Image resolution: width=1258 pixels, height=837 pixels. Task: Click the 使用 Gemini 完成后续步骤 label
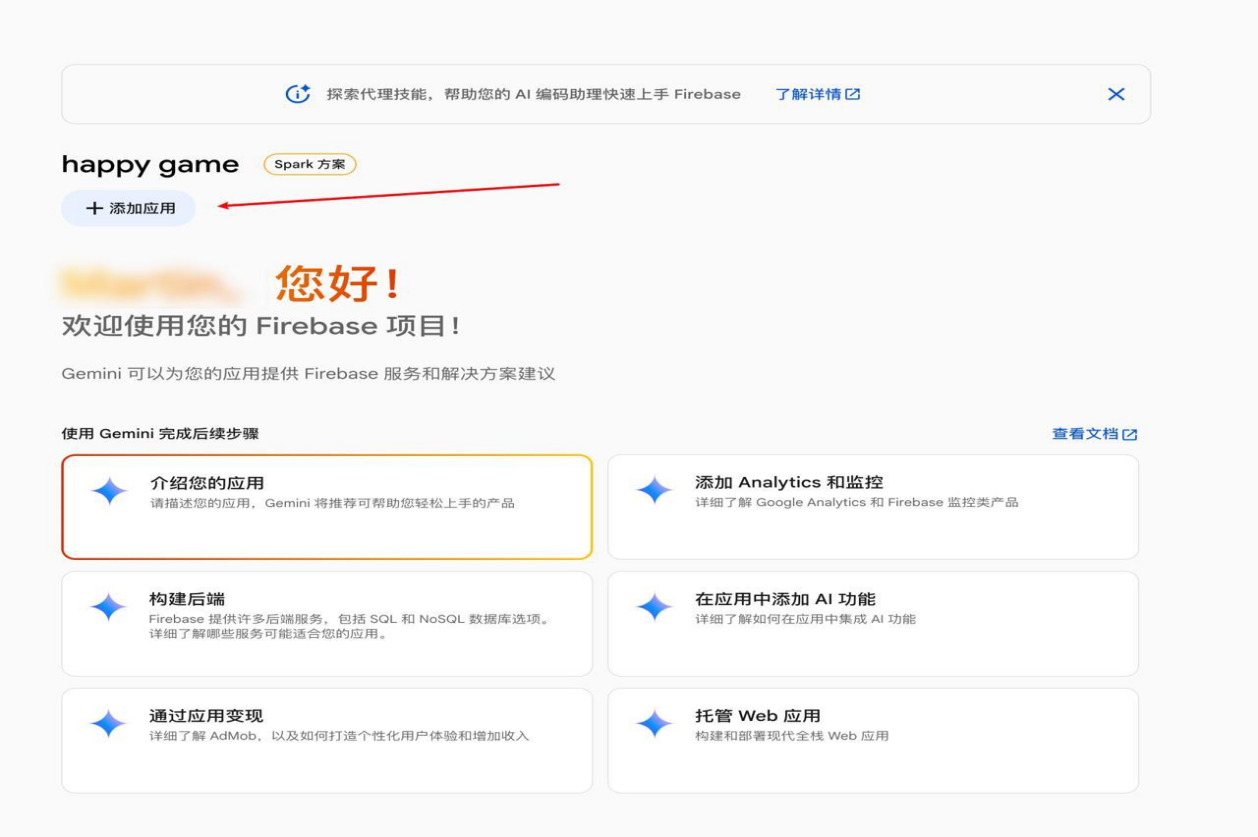click(x=160, y=434)
